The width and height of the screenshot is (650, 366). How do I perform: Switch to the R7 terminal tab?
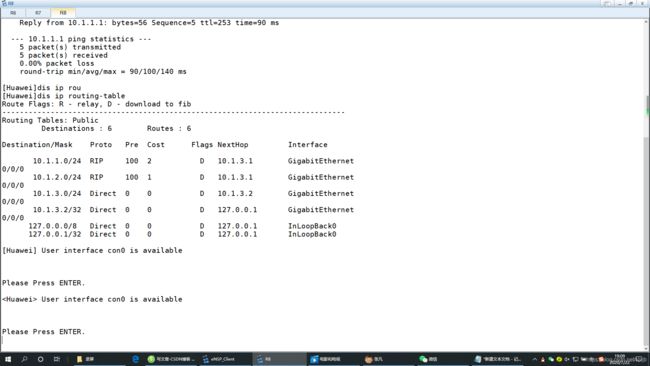point(38,13)
